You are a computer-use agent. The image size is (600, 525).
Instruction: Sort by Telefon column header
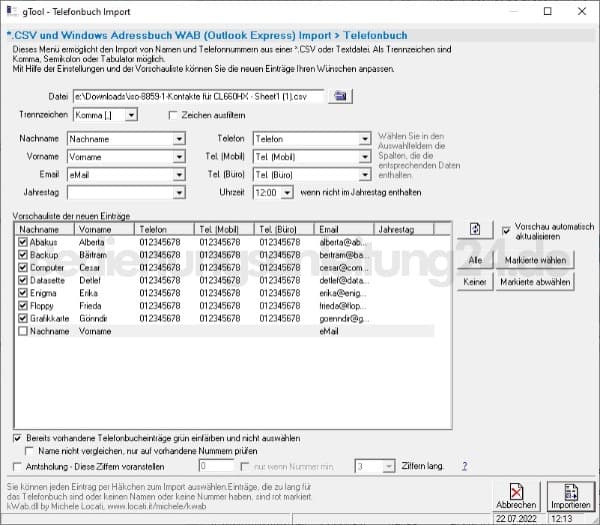164,229
